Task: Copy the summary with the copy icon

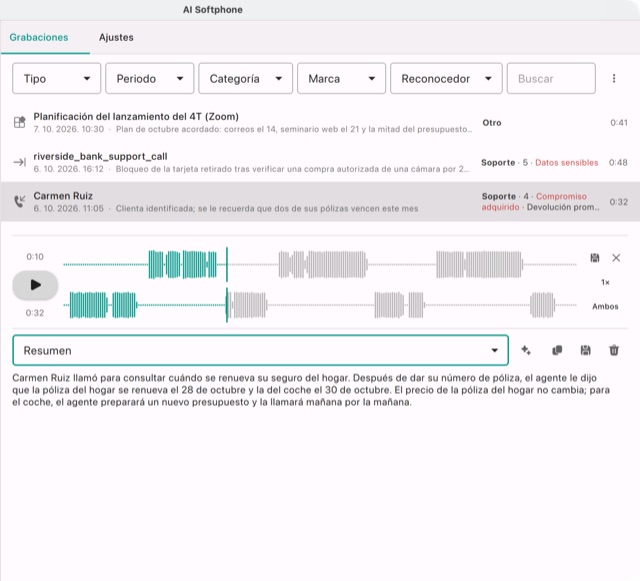Action: click(x=557, y=350)
